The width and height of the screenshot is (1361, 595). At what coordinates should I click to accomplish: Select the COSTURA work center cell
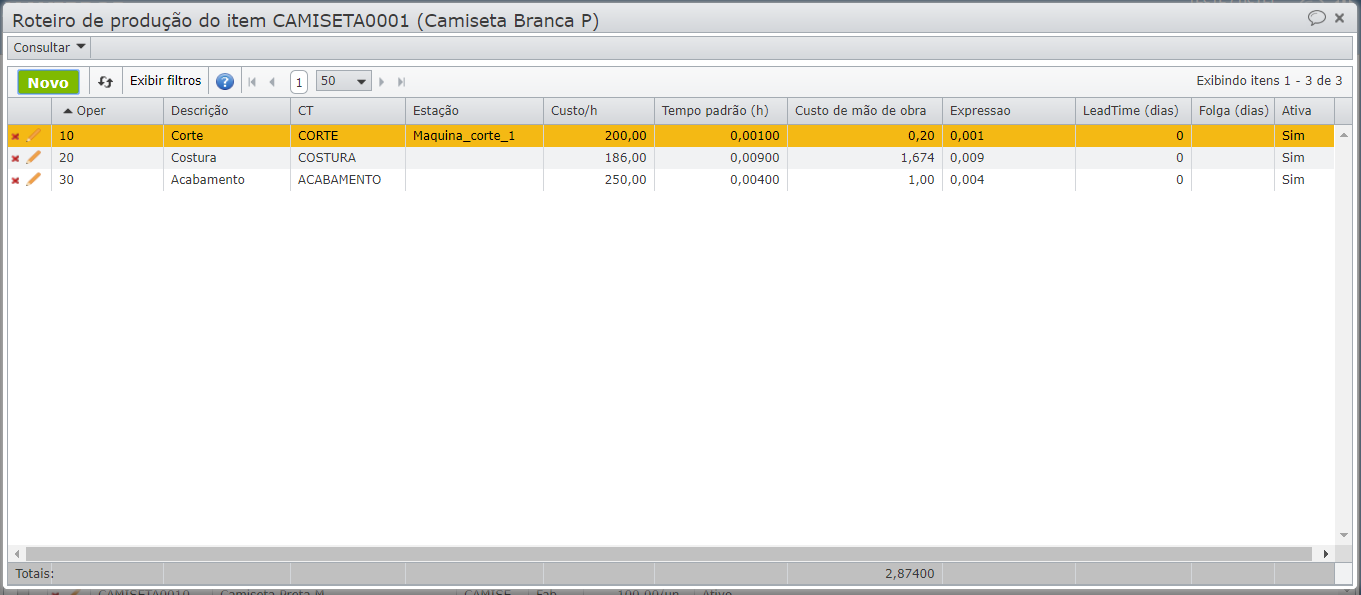348,158
